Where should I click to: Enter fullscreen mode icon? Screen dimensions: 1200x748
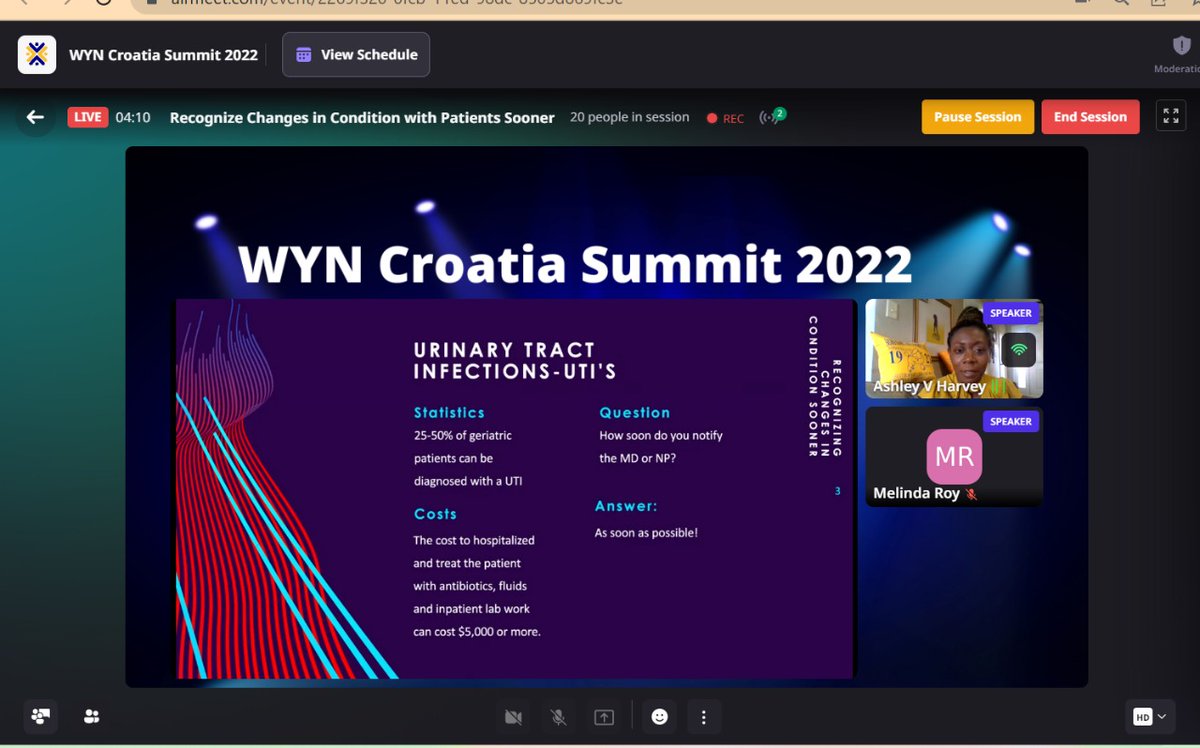pos(1170,116)
